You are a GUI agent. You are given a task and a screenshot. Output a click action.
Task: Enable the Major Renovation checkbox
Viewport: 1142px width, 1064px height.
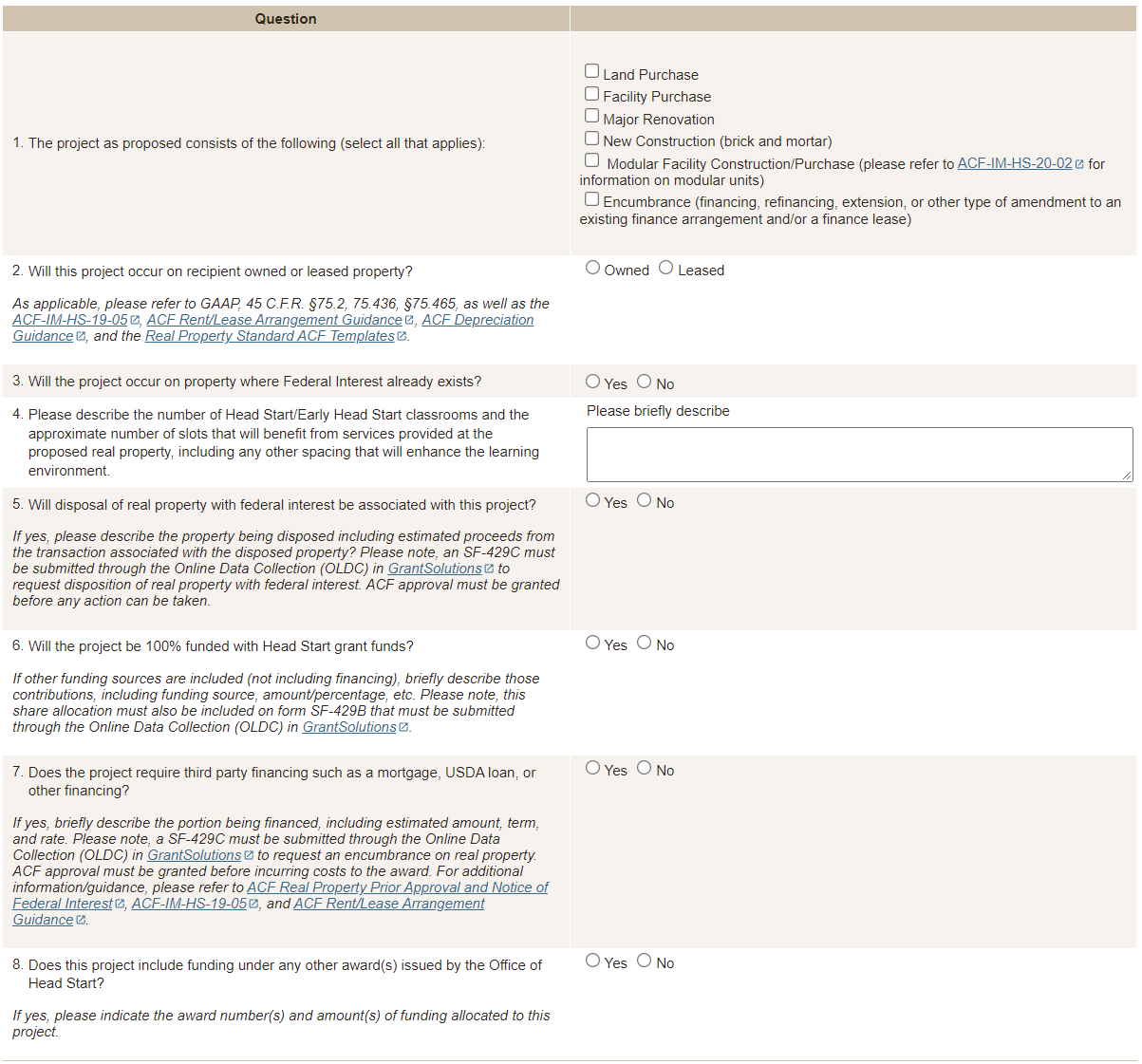pyautogui.click(x=591, y=116)
